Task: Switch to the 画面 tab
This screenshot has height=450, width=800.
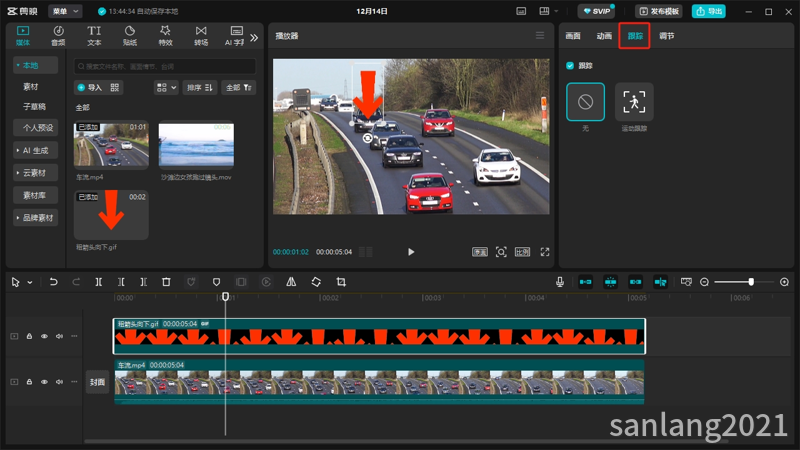Action: pos(573,36)
